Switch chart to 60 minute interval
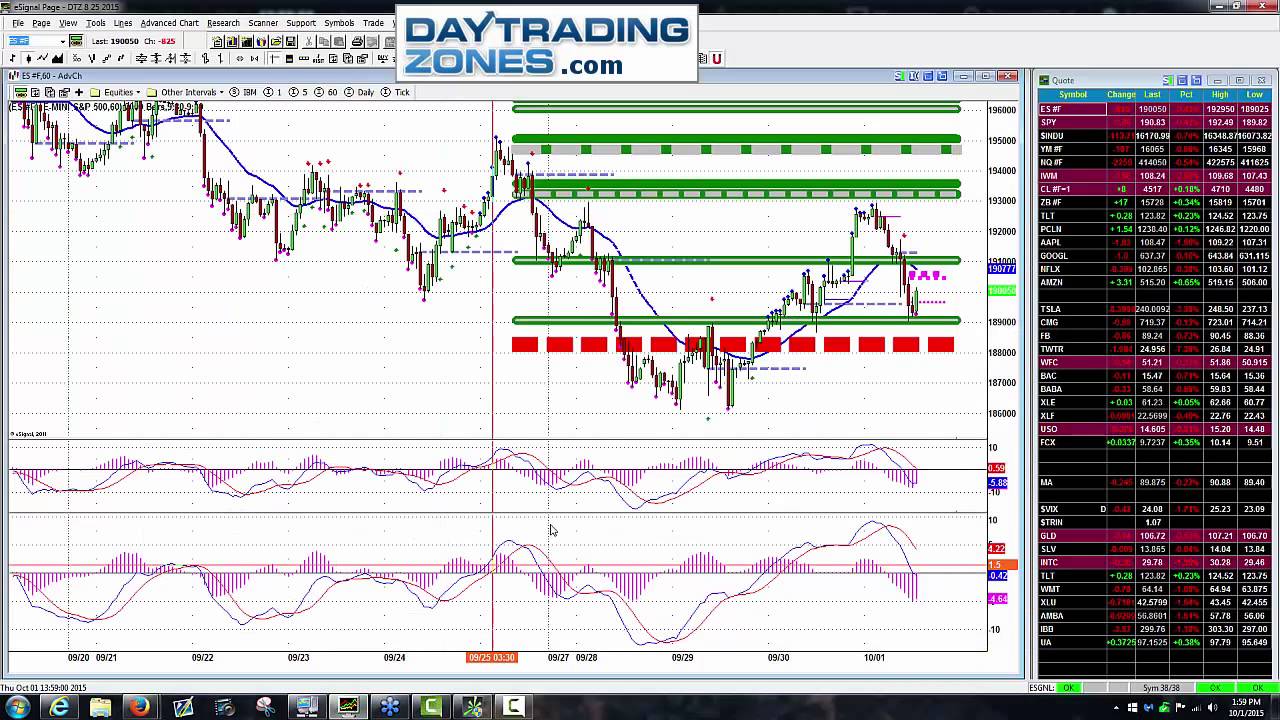1280x720 pixels. pyautogui.click(x=326, y=92)
